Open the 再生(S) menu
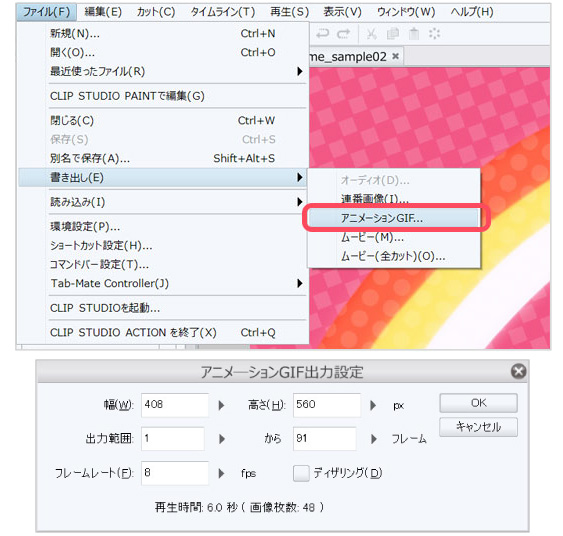Screen dimensions: 563x536 coord(289,12)
